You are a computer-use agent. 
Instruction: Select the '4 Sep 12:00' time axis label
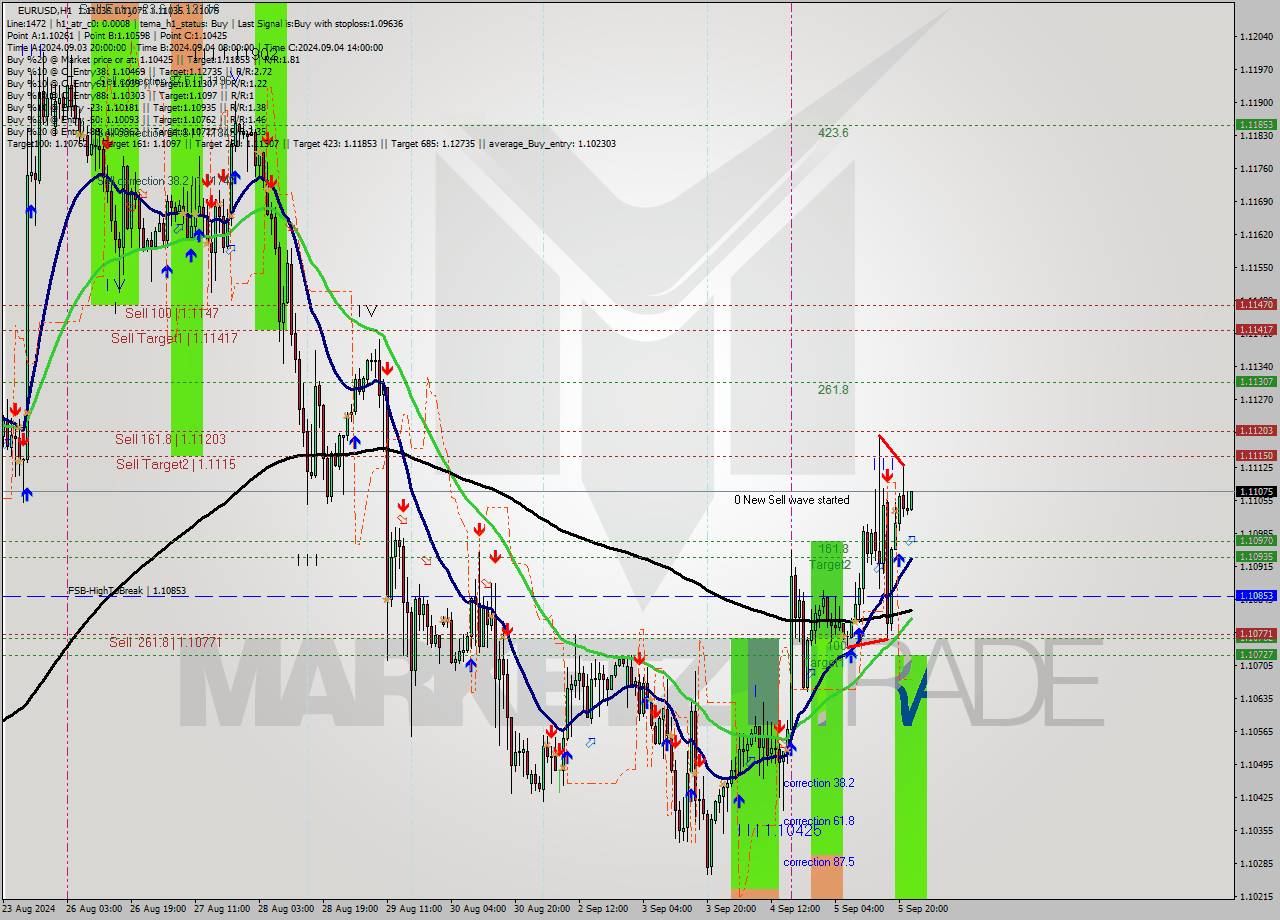pos(796,909)
